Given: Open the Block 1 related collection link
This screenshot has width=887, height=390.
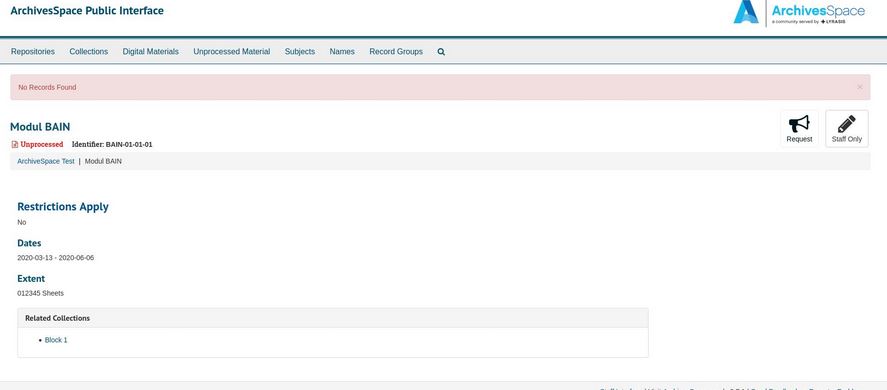Looking at the screenshot, I should click(x=56, y=340).
